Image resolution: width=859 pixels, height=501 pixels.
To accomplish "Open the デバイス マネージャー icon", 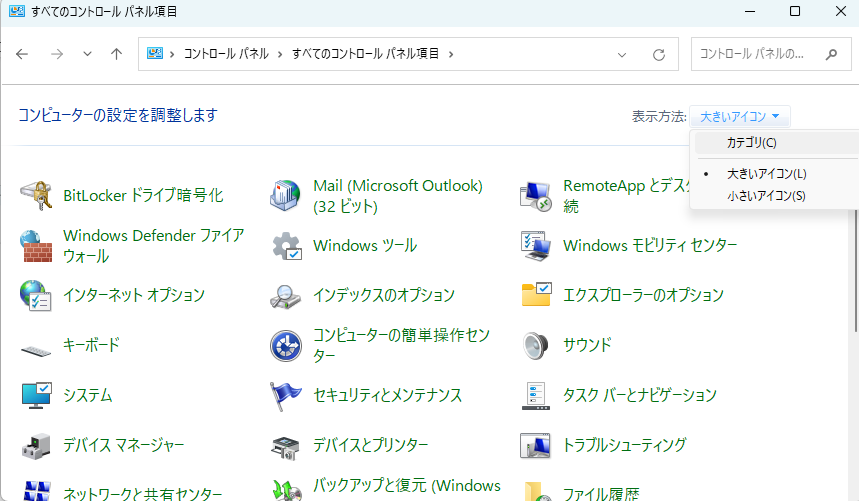I will (x=36, y=446).
